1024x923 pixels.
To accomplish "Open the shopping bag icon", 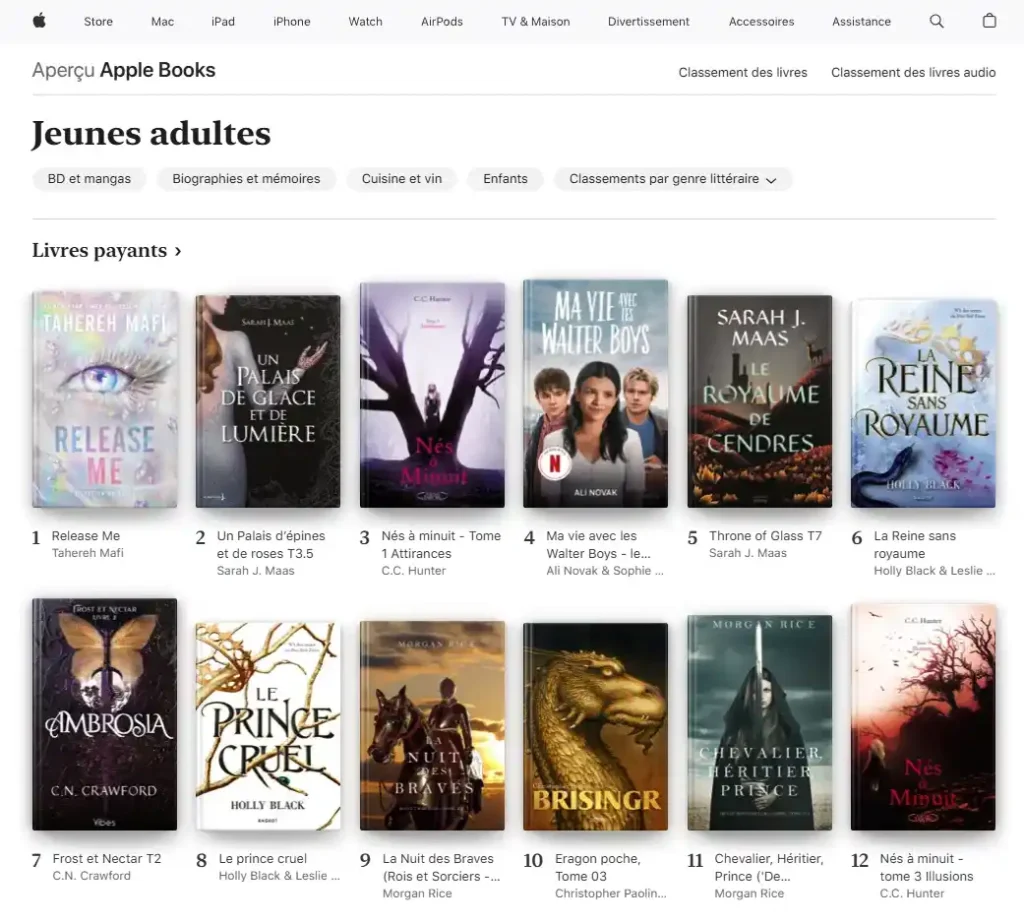I will coord(989,21).
